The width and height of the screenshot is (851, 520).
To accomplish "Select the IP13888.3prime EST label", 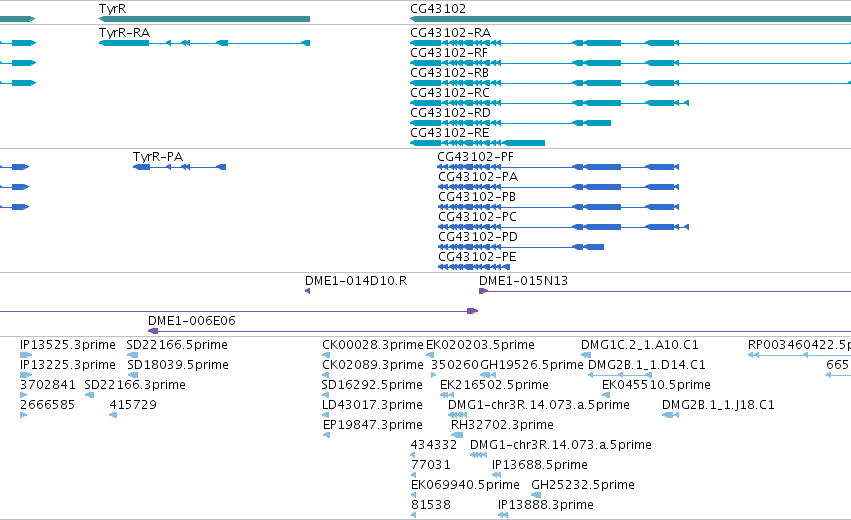I will click(545, 505).
